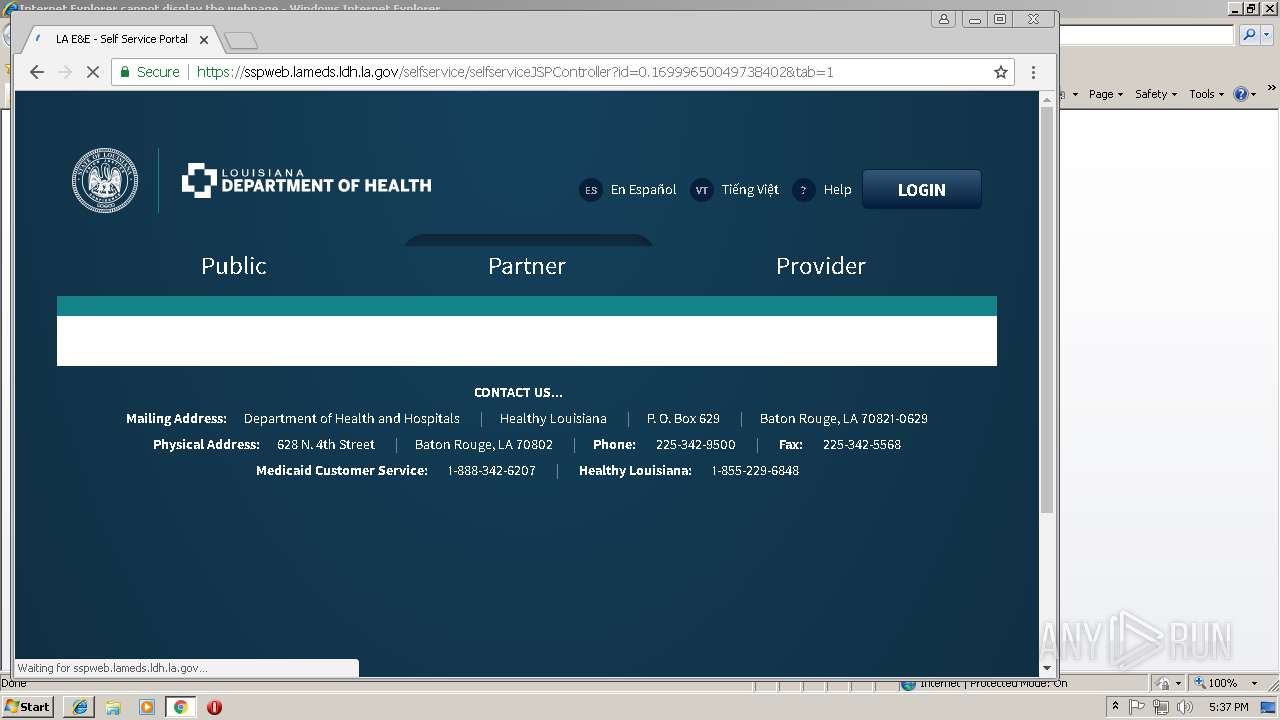This screenshot has width=1280, height=720.
Task: Open the media player taskbar icon
Action: [147, 707]
